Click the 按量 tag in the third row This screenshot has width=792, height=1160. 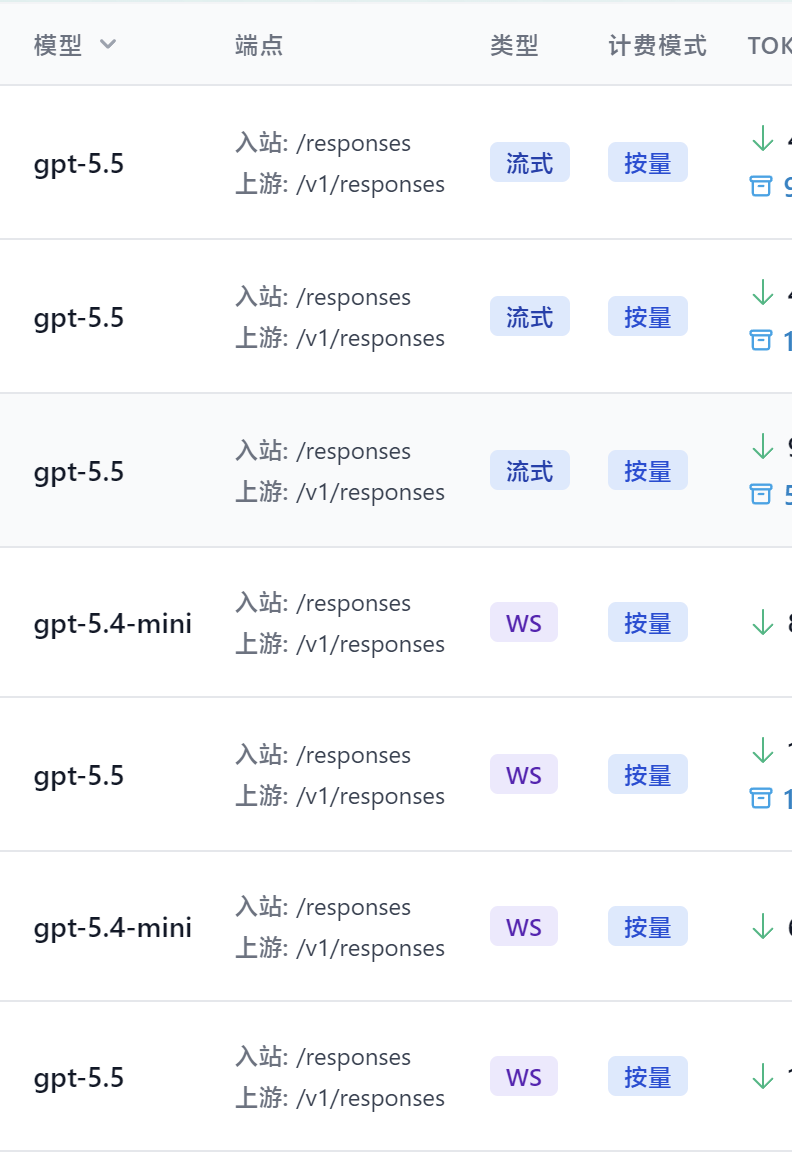(x=648, y=470)
